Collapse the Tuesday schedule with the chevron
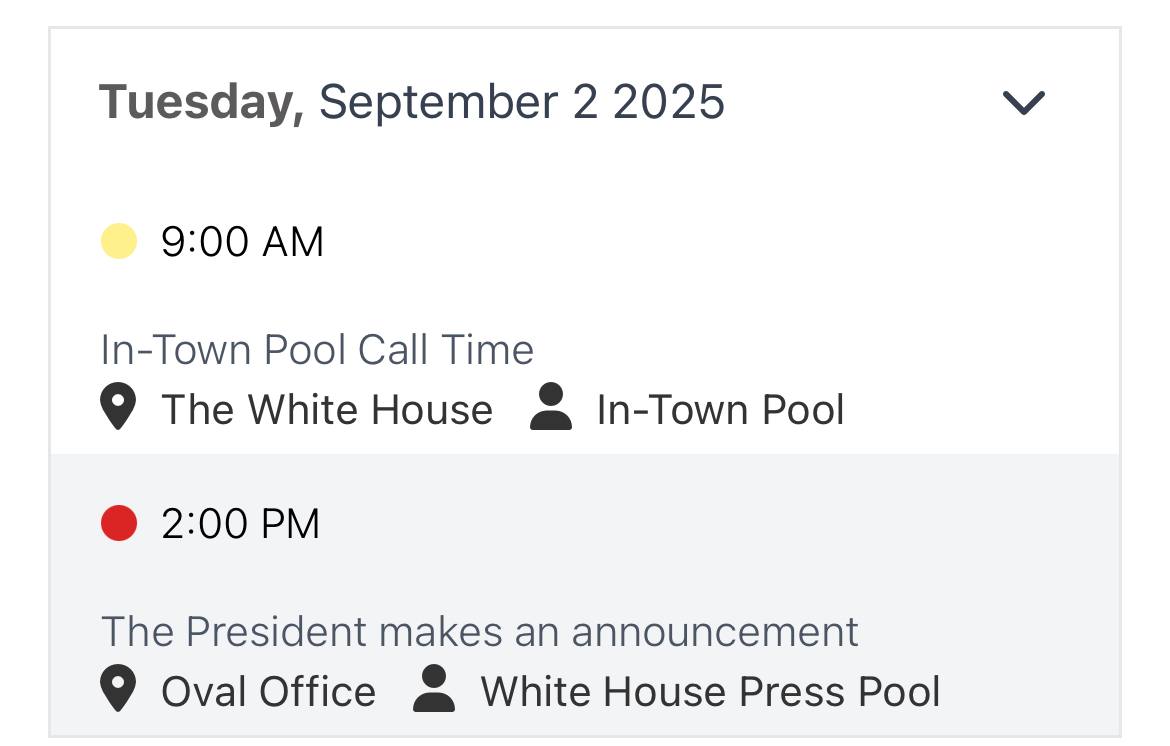 tap(1023, 102)
